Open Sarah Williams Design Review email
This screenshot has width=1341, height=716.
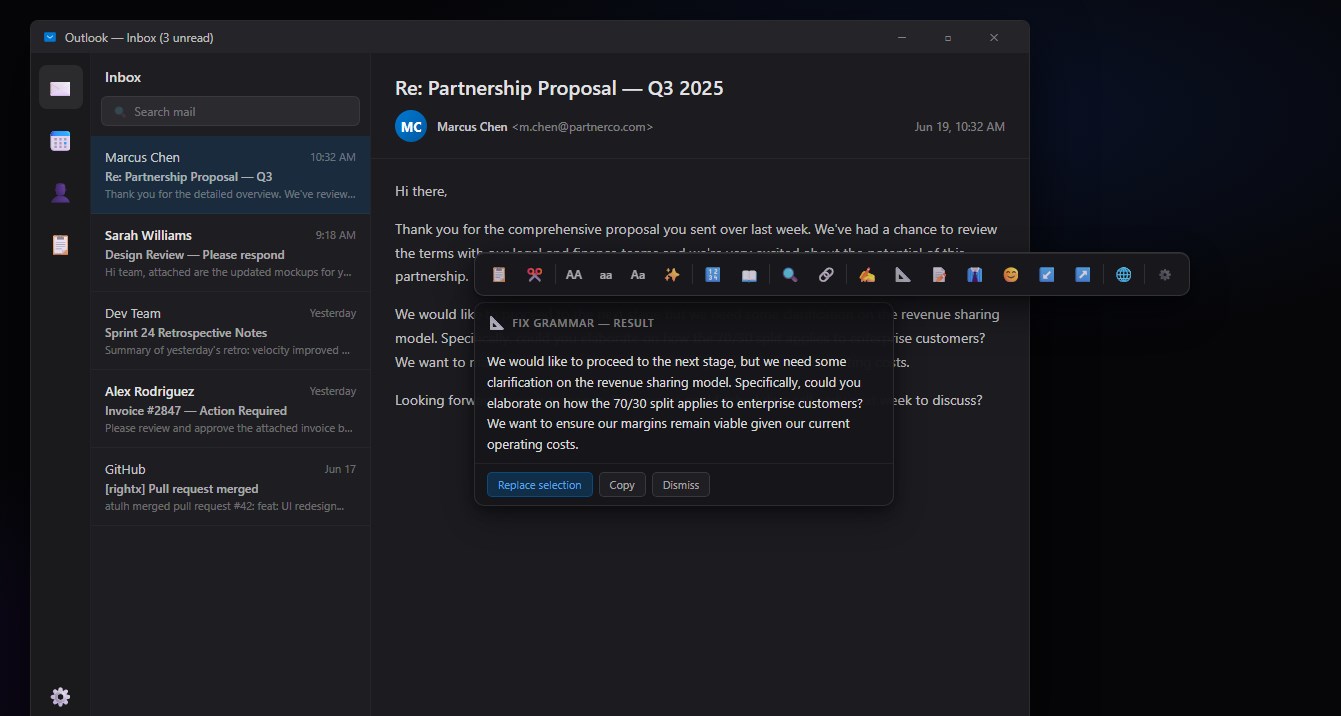[x=230, y=253]
